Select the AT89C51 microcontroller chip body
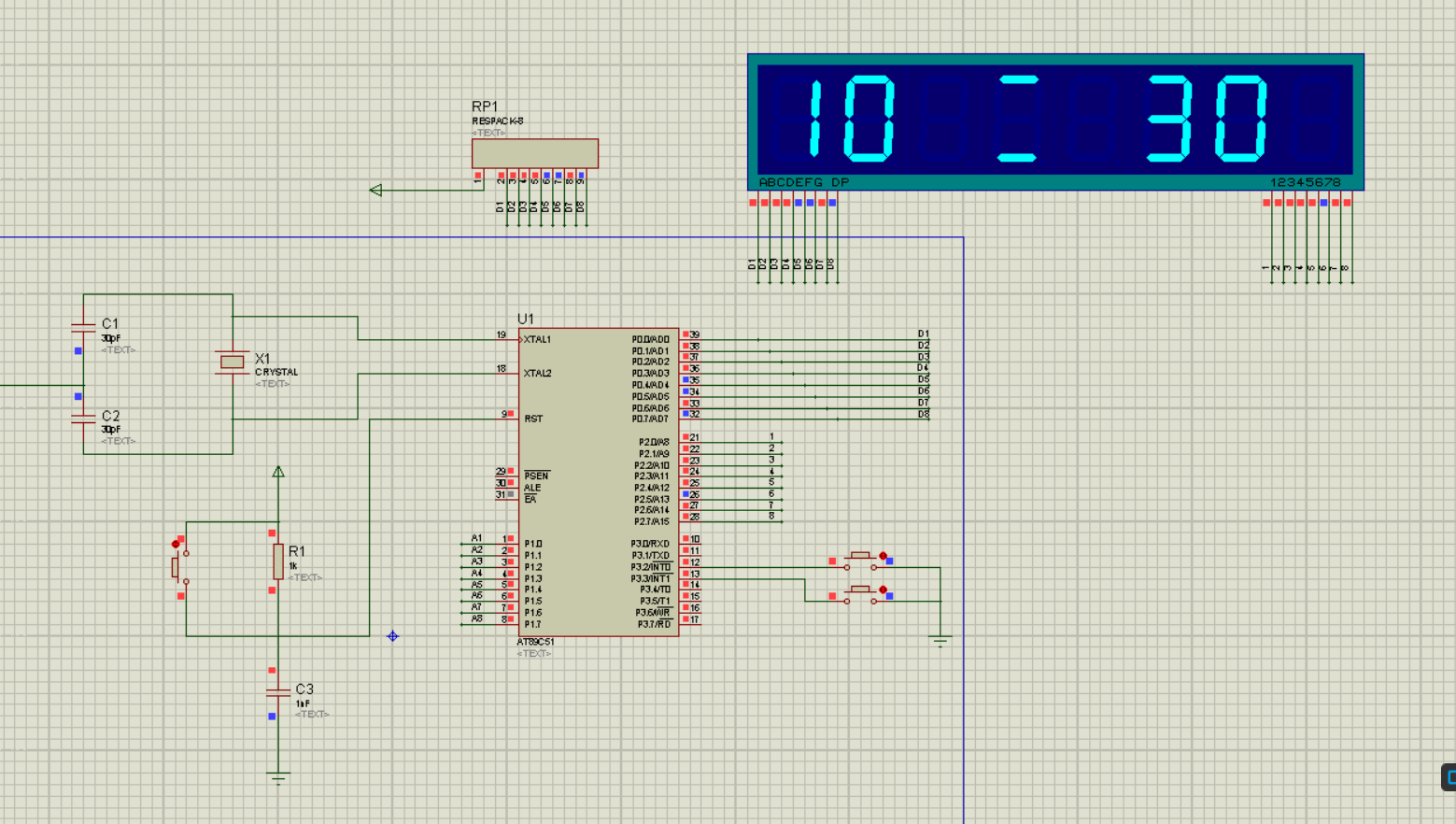 click(x=599, y=481)
